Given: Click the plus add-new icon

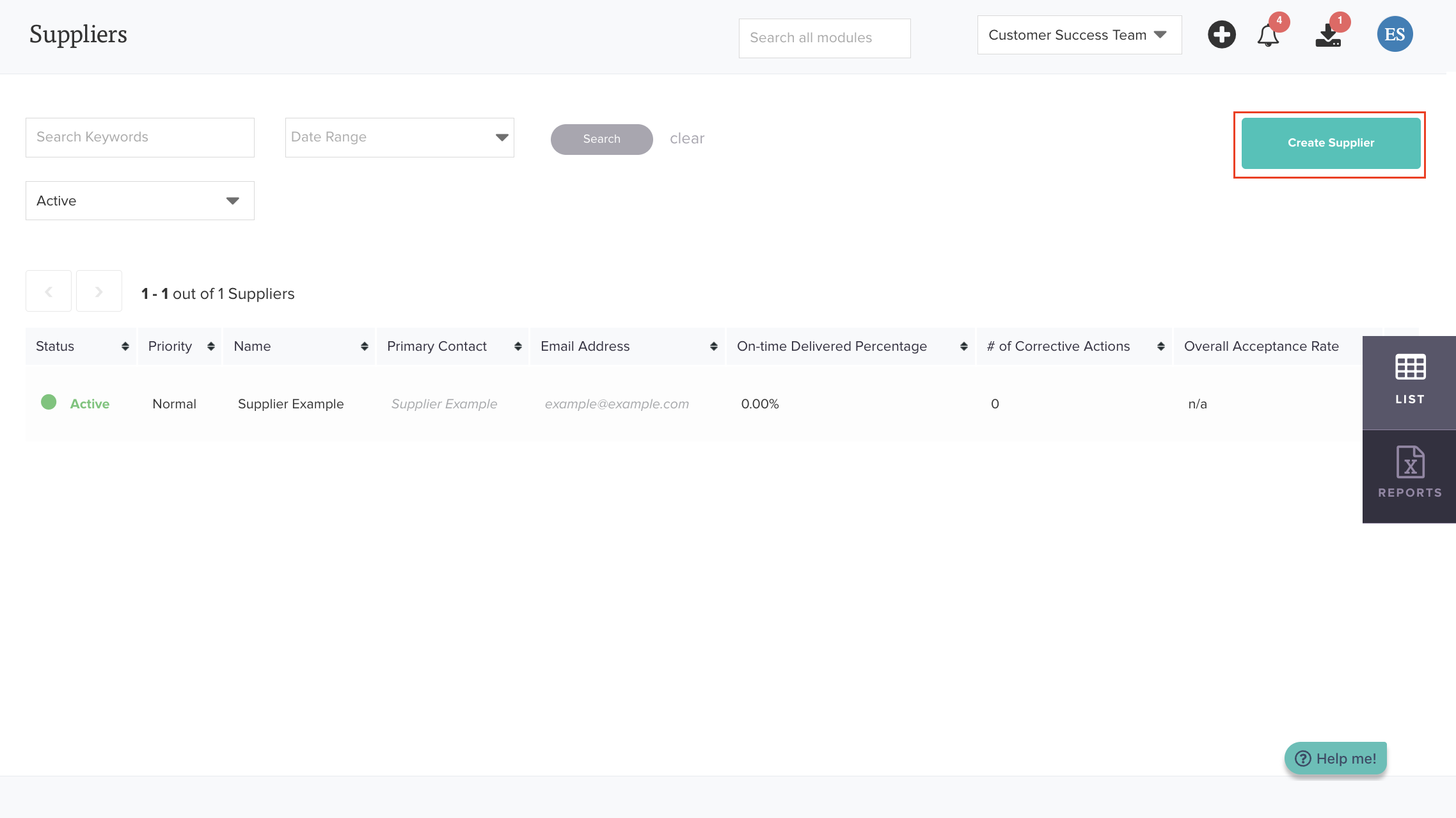Looking at the screenshot, I should (1221, 35).
